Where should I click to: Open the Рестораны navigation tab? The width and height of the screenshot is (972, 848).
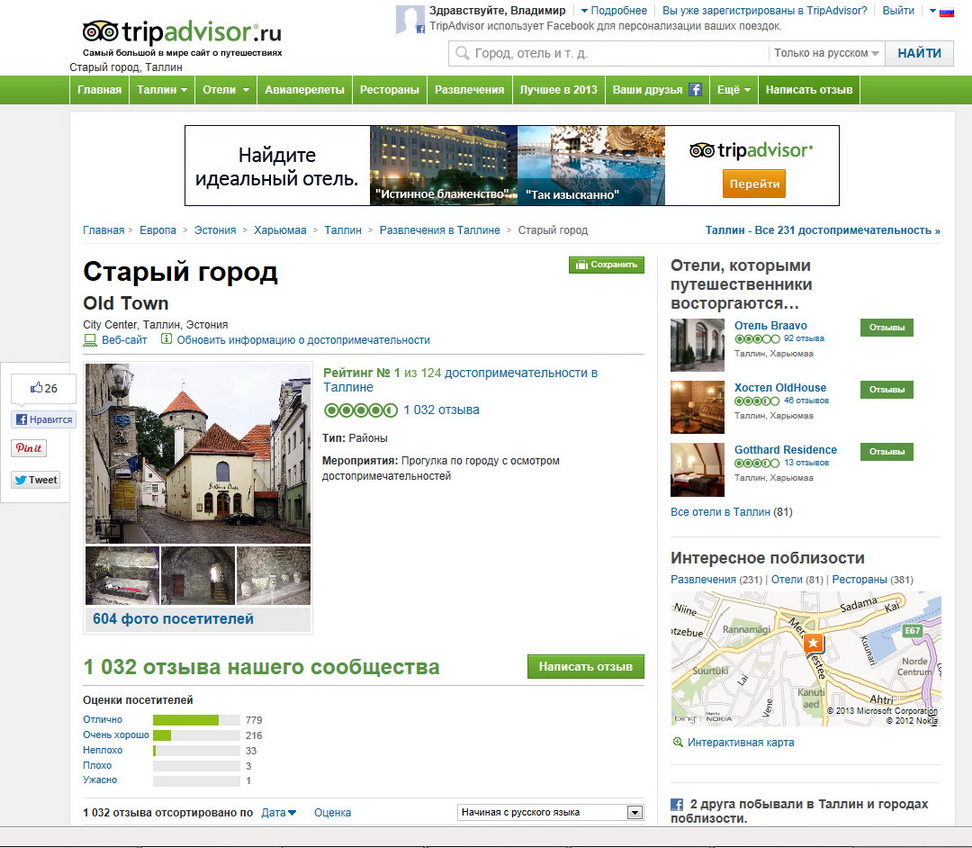(389, 90)
